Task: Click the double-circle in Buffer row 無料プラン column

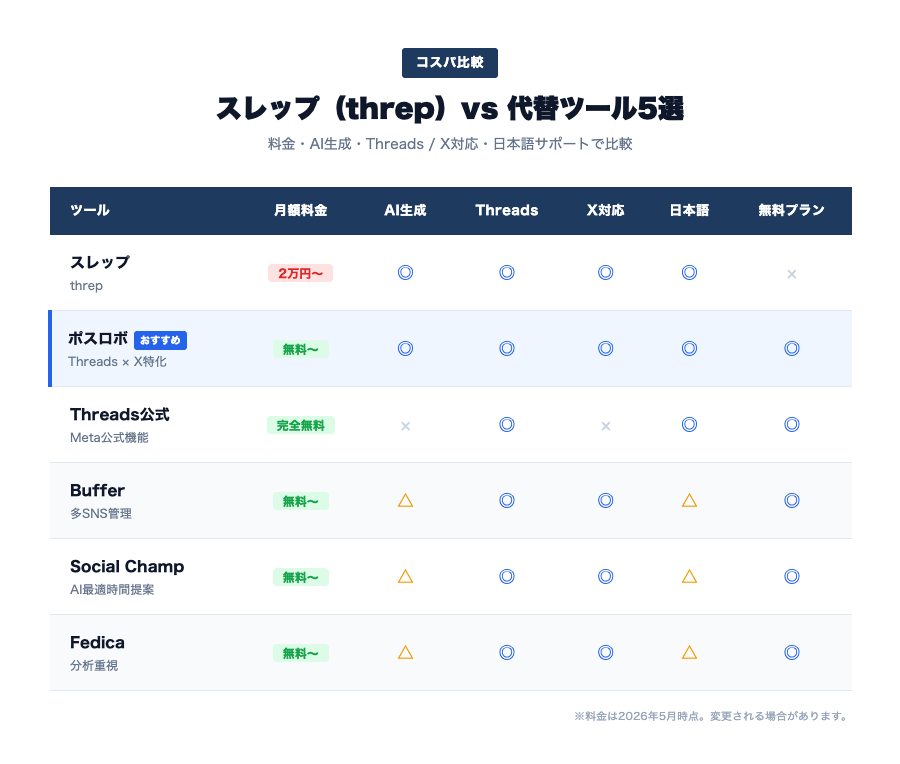Action: tap(792, 501)
